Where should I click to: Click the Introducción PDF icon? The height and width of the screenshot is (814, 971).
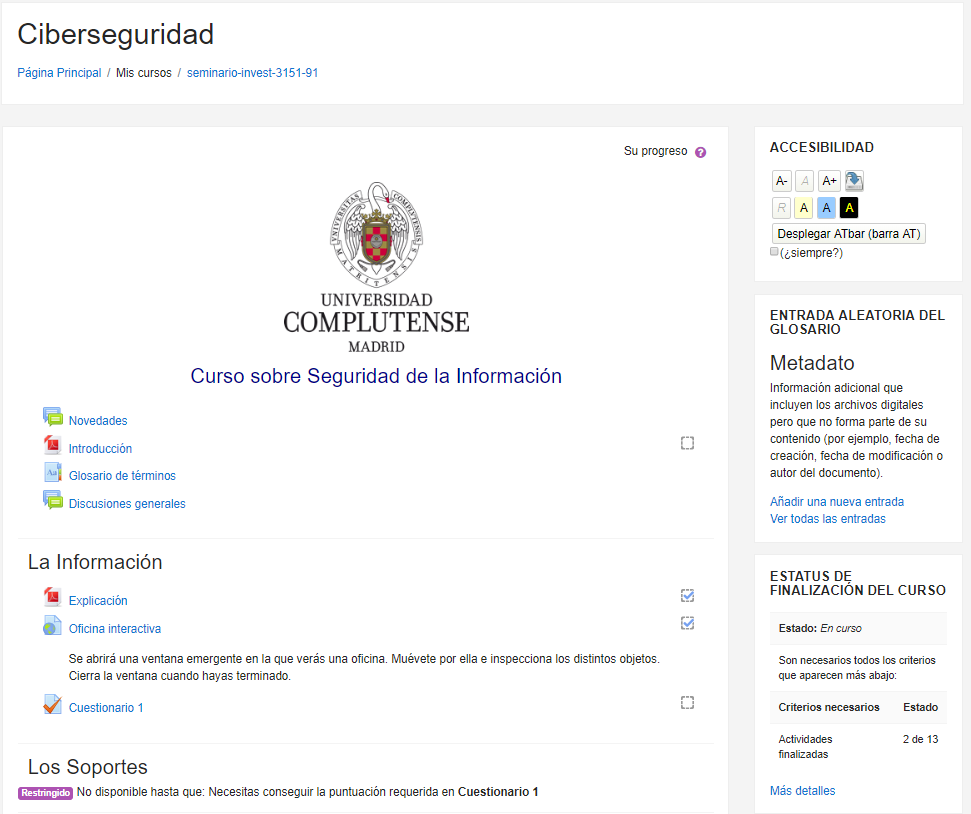tap(53, 445)
